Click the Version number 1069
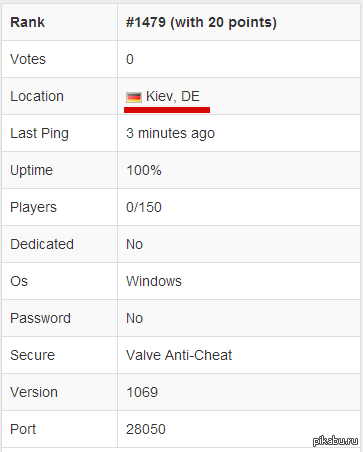Image resolution: width=363 pixels, height=452 pixels. click(x=142, y=392)
